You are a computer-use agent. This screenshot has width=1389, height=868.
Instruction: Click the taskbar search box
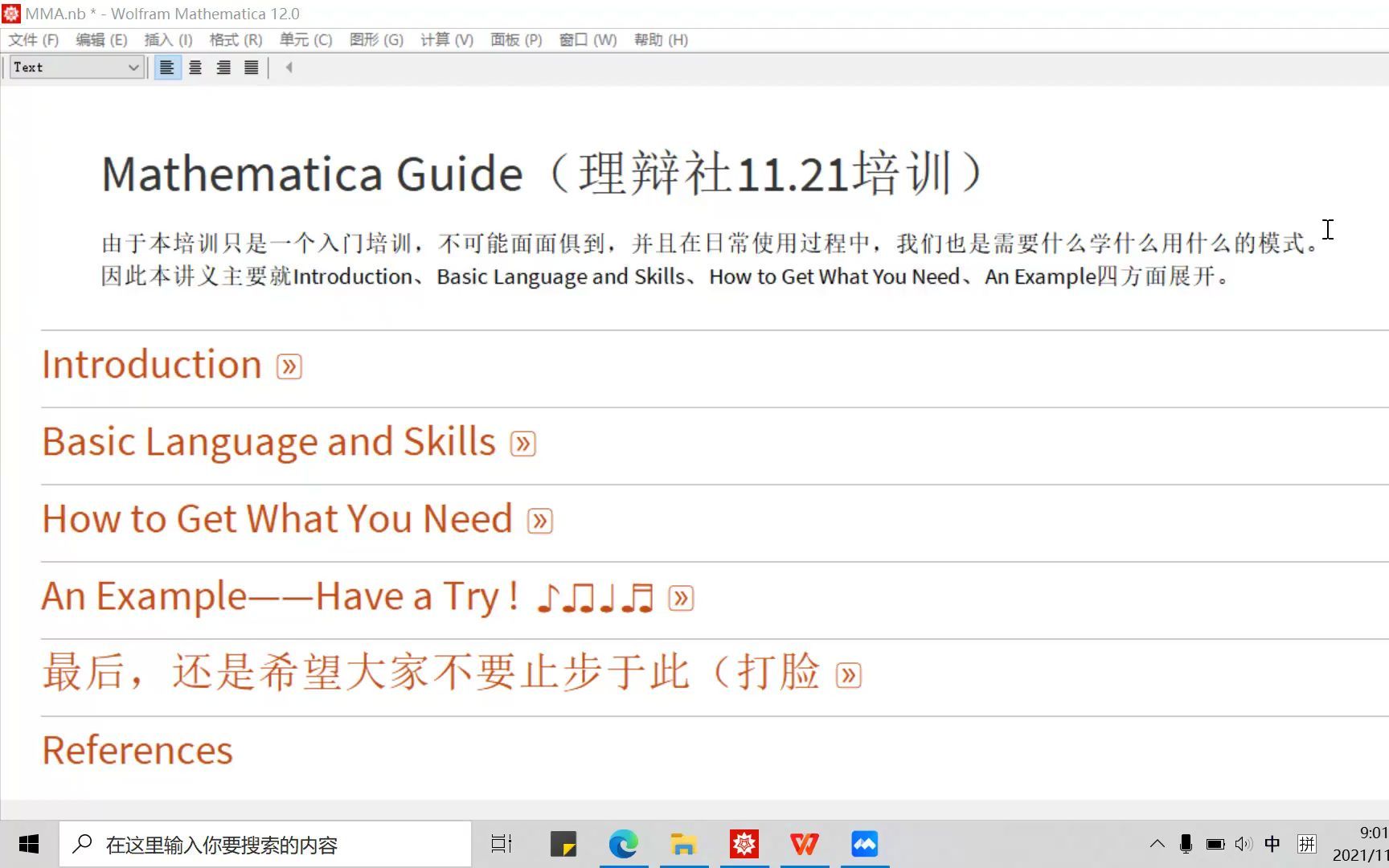click(265, 844)
